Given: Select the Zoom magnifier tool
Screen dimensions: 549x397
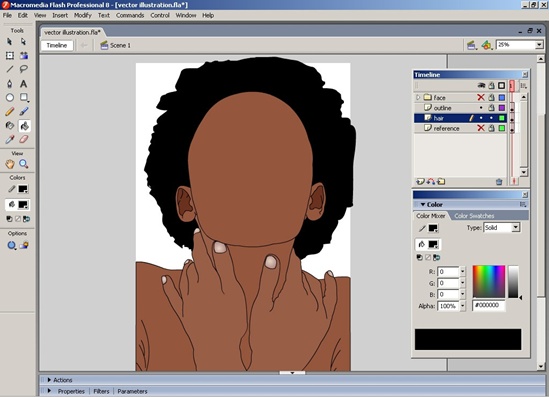Looking at the screenshot, I should click(x=23, y=164).
